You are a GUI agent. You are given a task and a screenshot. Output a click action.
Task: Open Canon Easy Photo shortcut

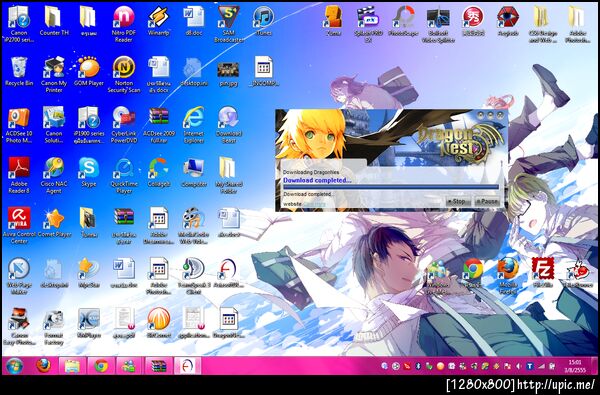coord(19,326)
